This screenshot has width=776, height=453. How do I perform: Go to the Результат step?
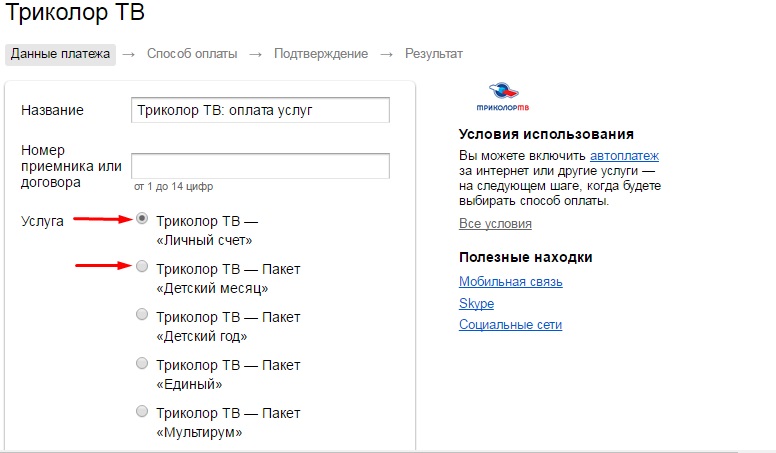[x=434, y=54]
